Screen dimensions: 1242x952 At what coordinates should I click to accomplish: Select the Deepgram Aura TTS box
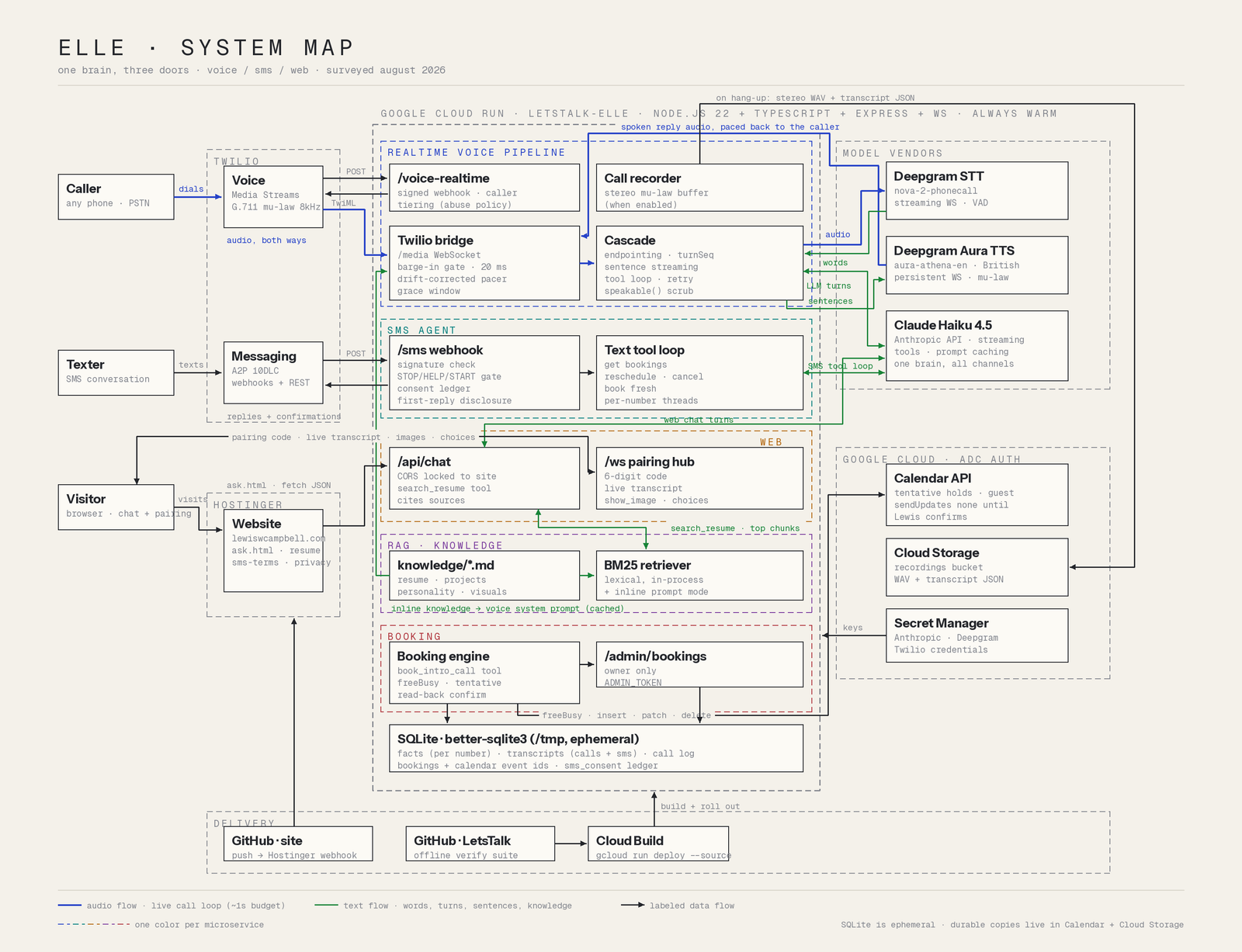point(977,265)
